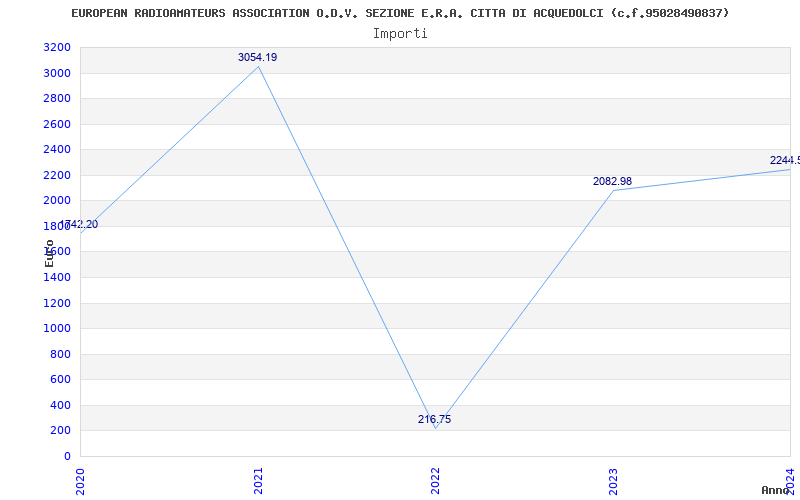Click the chart title with Acquedolci text

(x=400, y=13)
